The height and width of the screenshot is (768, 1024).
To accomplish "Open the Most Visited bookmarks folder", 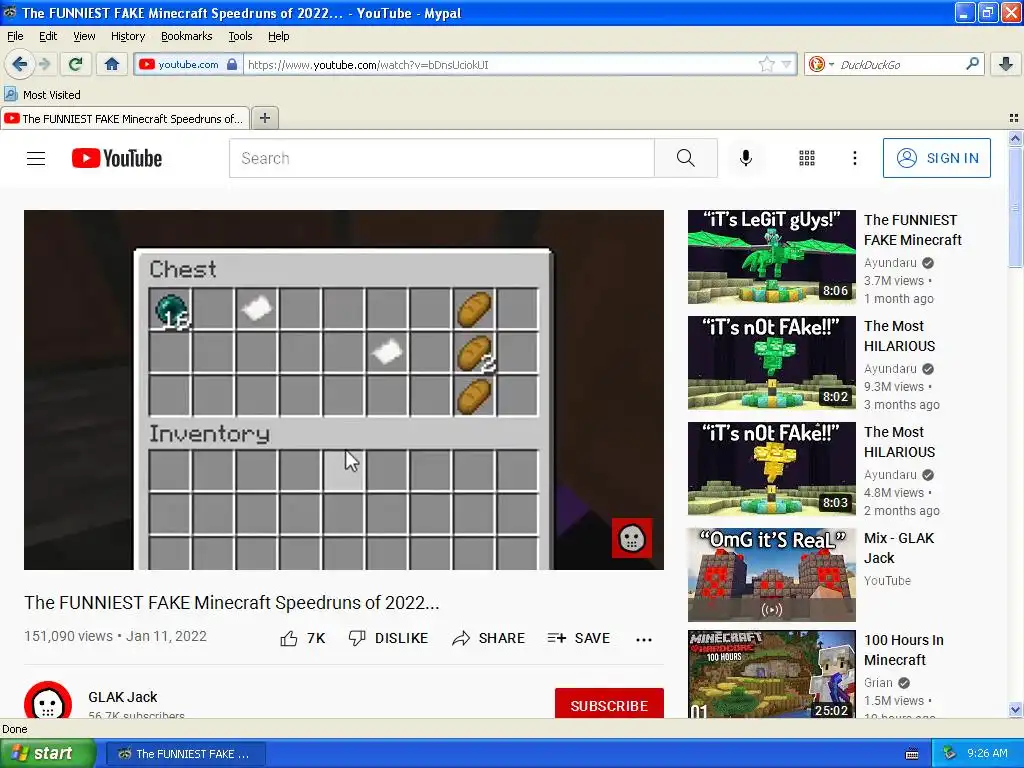I will [42, 95].
